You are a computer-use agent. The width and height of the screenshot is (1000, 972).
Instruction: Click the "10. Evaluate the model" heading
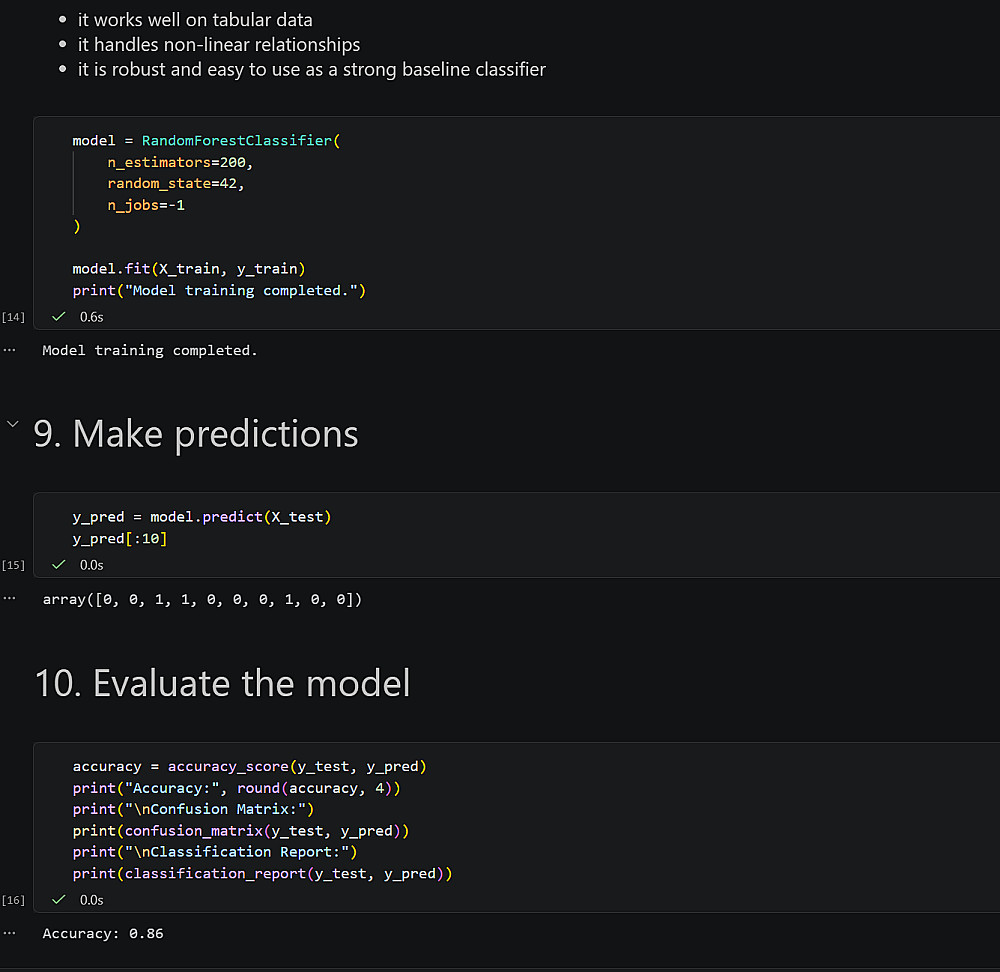point(222,684)
